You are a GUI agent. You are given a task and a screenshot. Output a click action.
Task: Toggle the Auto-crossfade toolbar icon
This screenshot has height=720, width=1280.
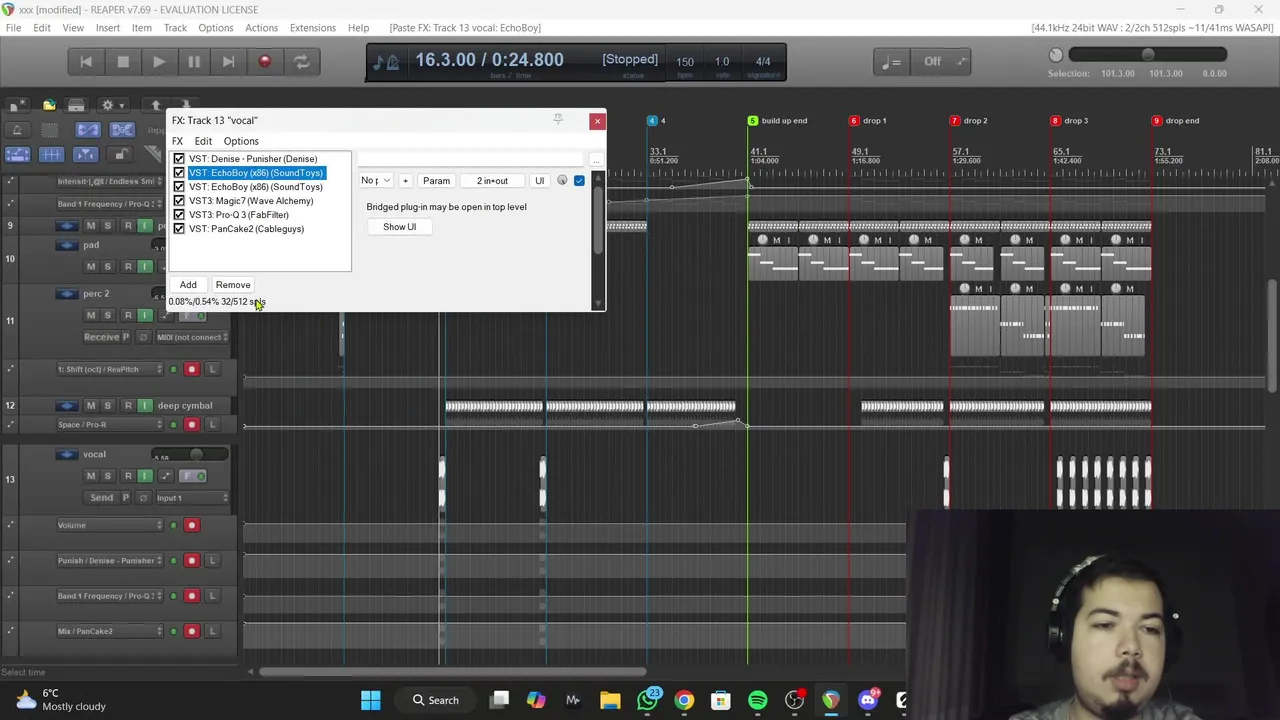pyautogui.click(x=88, y=130)
